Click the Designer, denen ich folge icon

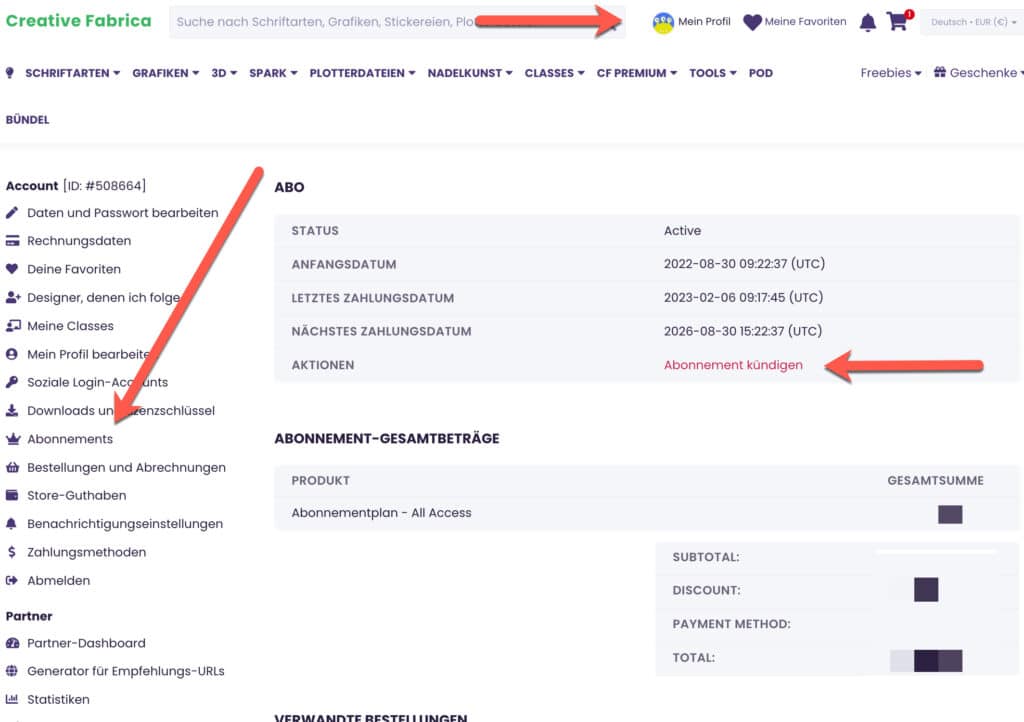[13, 298]
